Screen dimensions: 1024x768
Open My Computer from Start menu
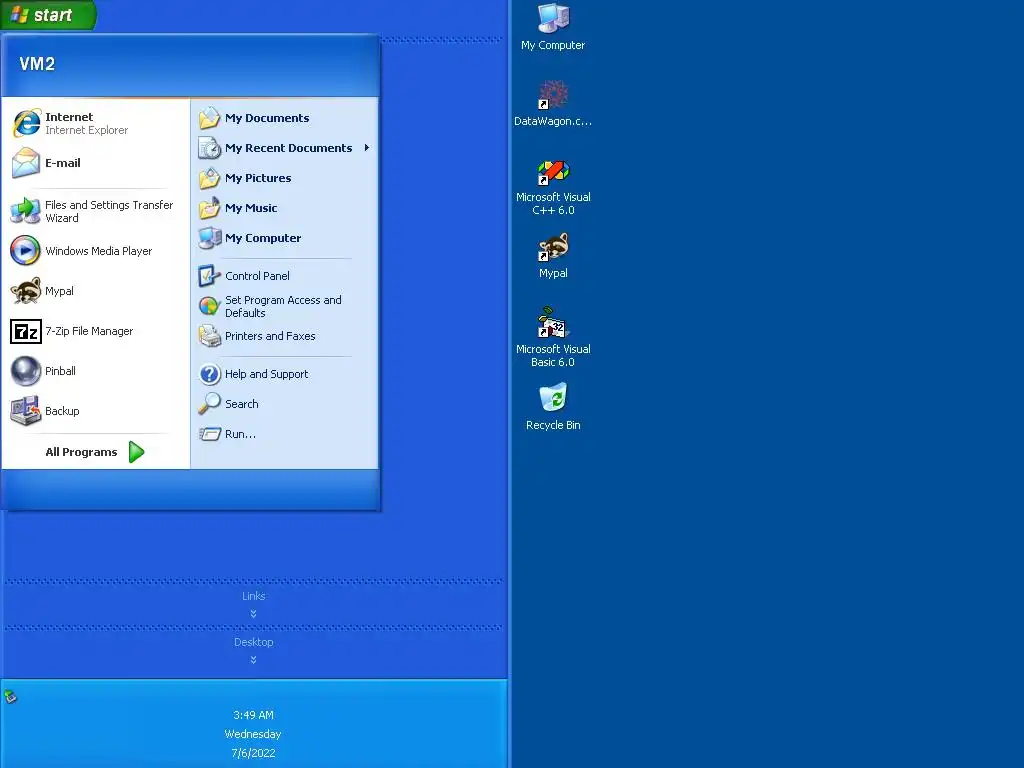coord(285,238)
